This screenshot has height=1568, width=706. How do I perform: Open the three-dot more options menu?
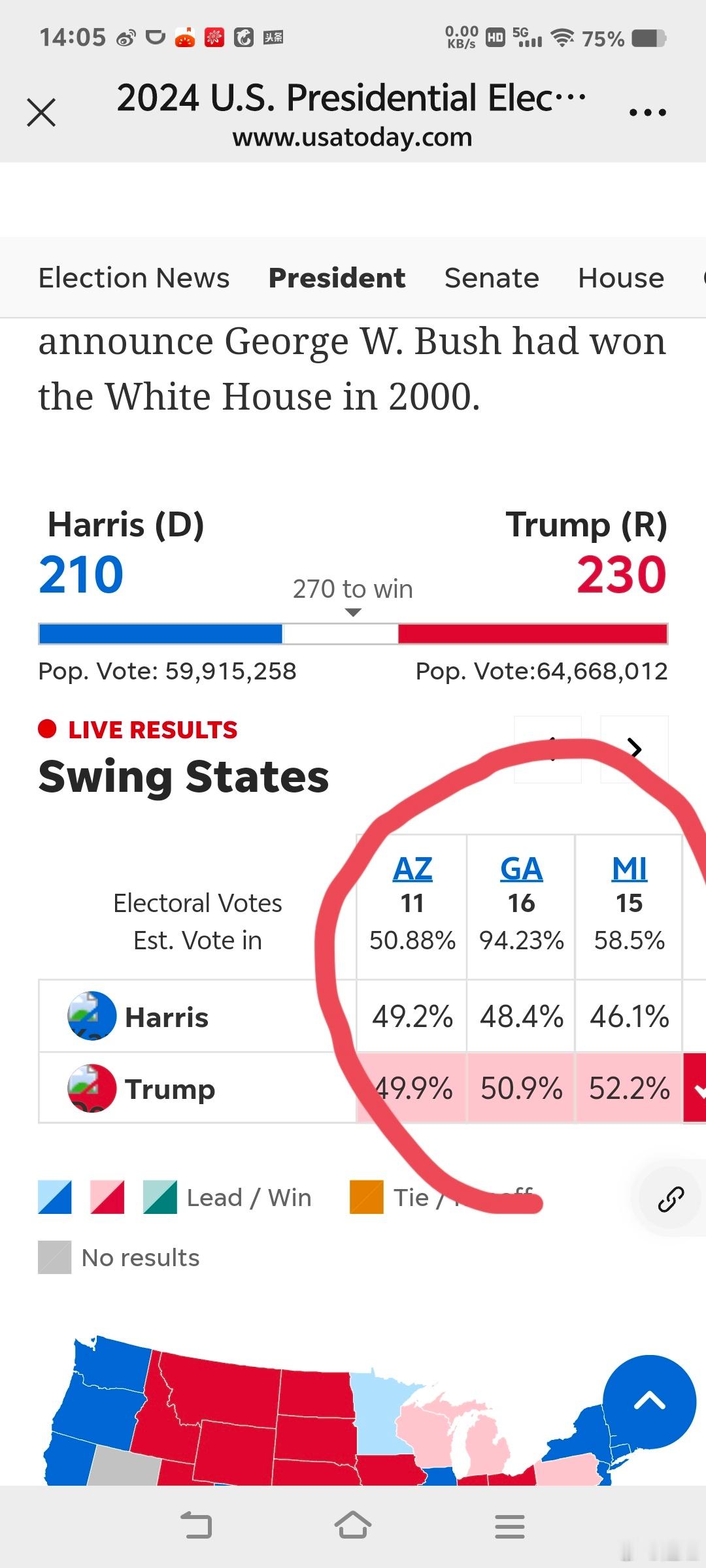tap(647, 113)
